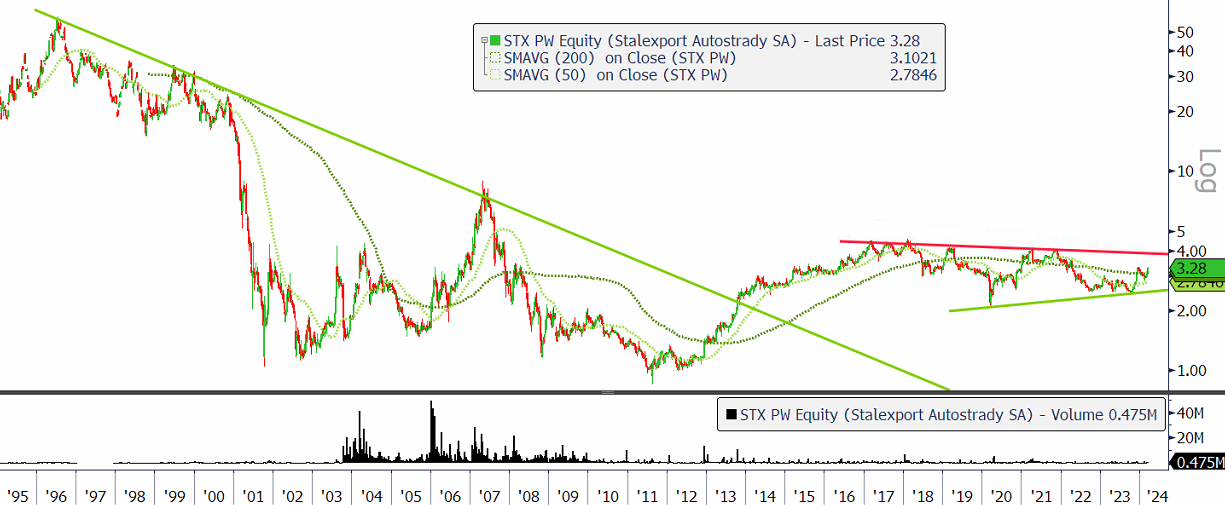
Task: Click the SMAVG (50) dotted legend swatch
Action: [494, 75]
